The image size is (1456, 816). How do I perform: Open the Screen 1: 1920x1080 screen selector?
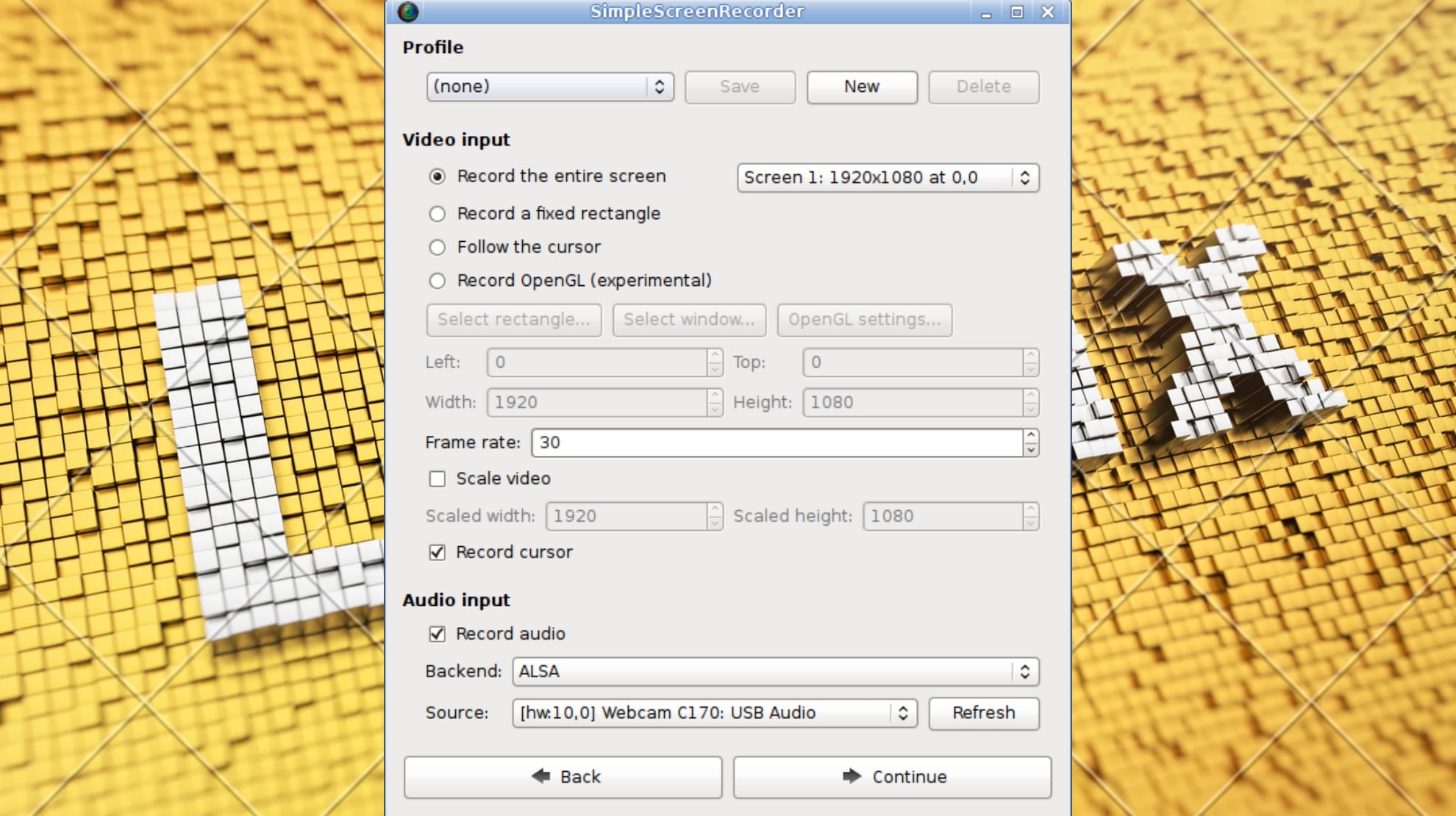[x=888, y=178]
